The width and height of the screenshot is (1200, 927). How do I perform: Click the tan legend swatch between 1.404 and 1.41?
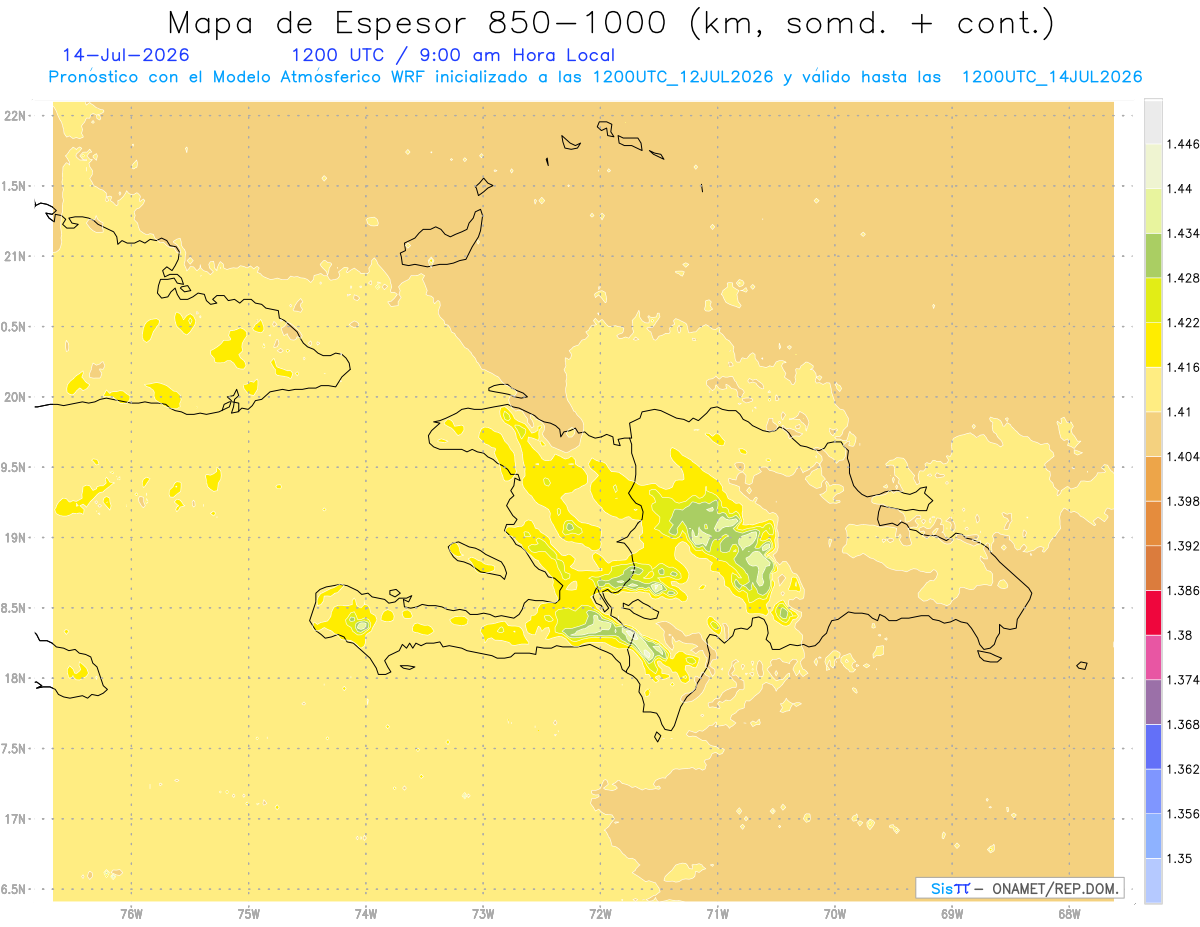(x=1153, y=434)
